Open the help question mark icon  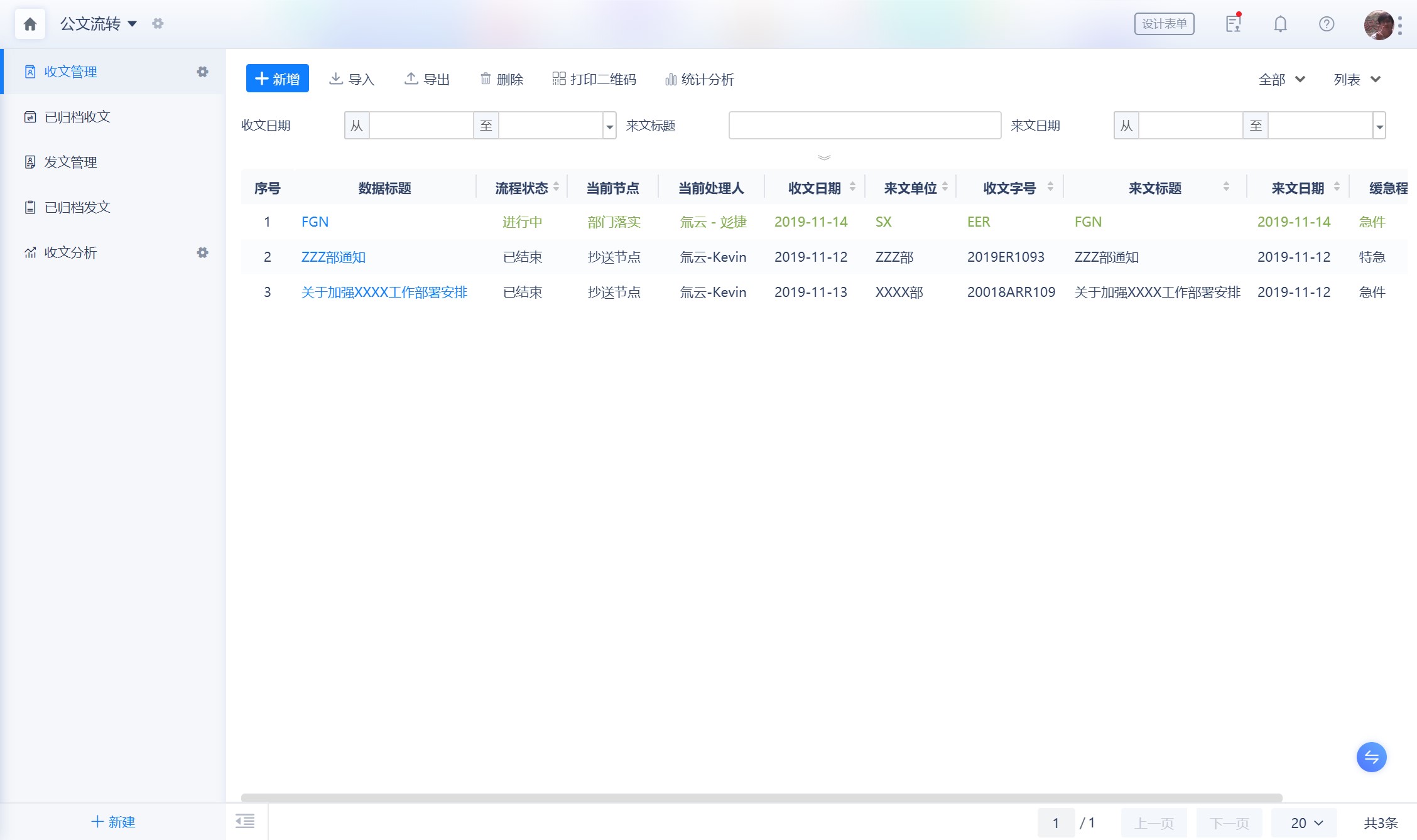pos(1327,24)
